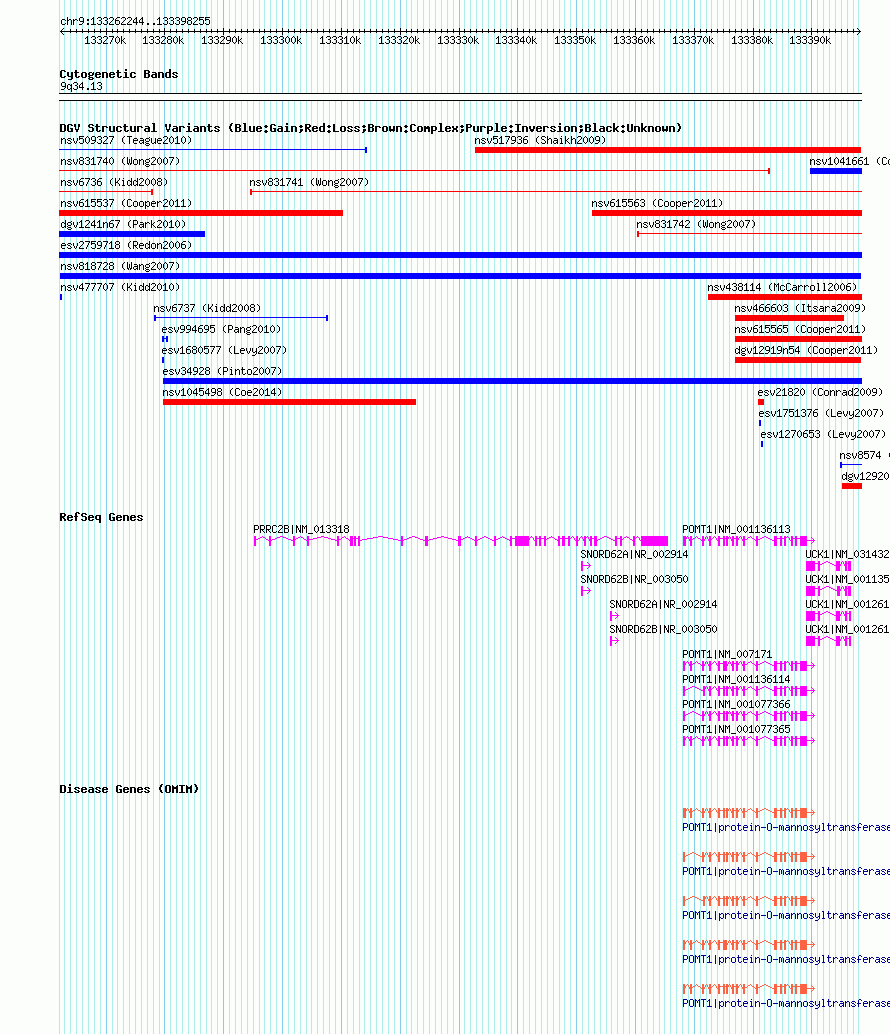
Task: Open the nsv831740 (Wong2007) variant label
Action: coord(120,162)
